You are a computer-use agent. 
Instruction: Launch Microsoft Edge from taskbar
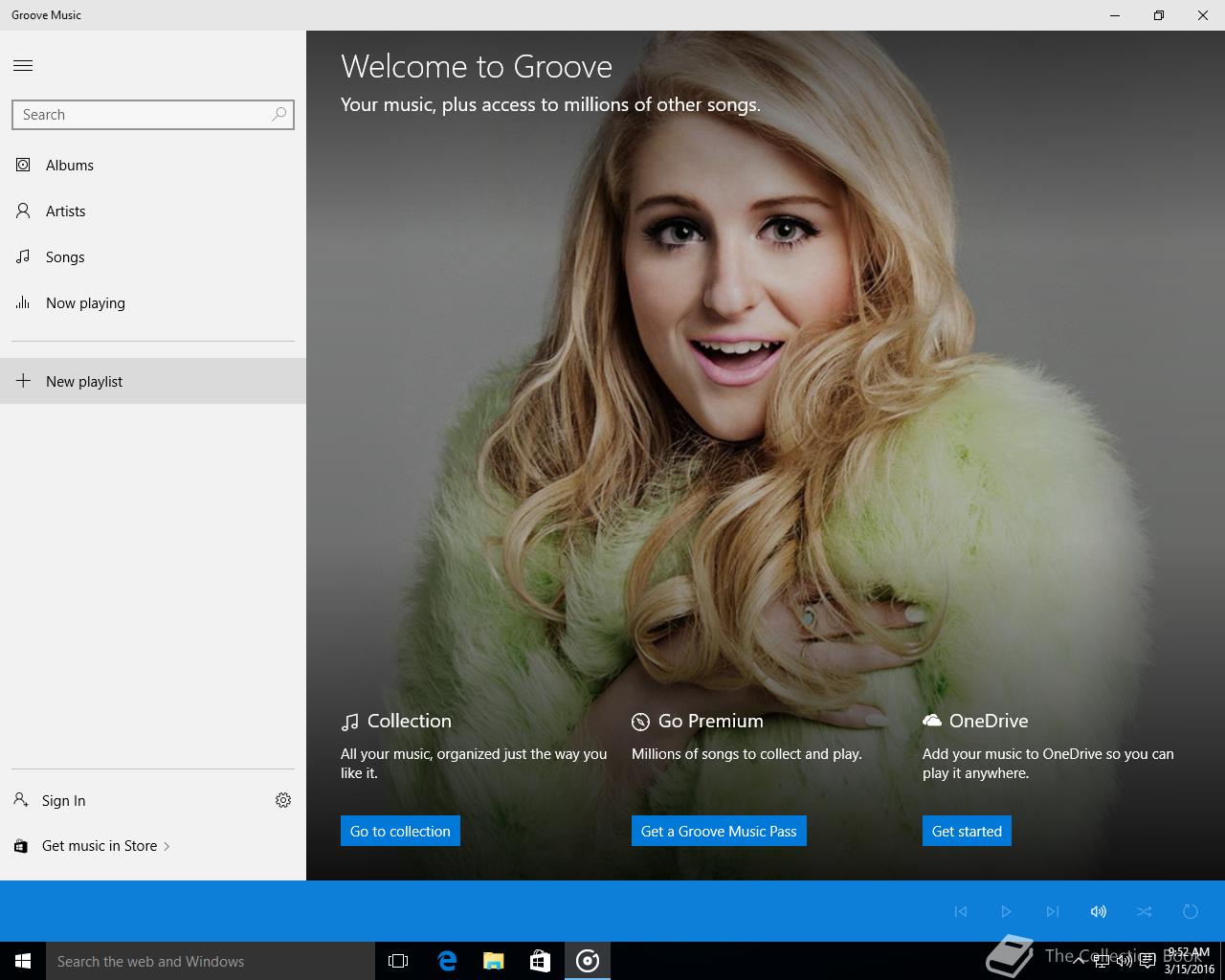click(446, 961)
